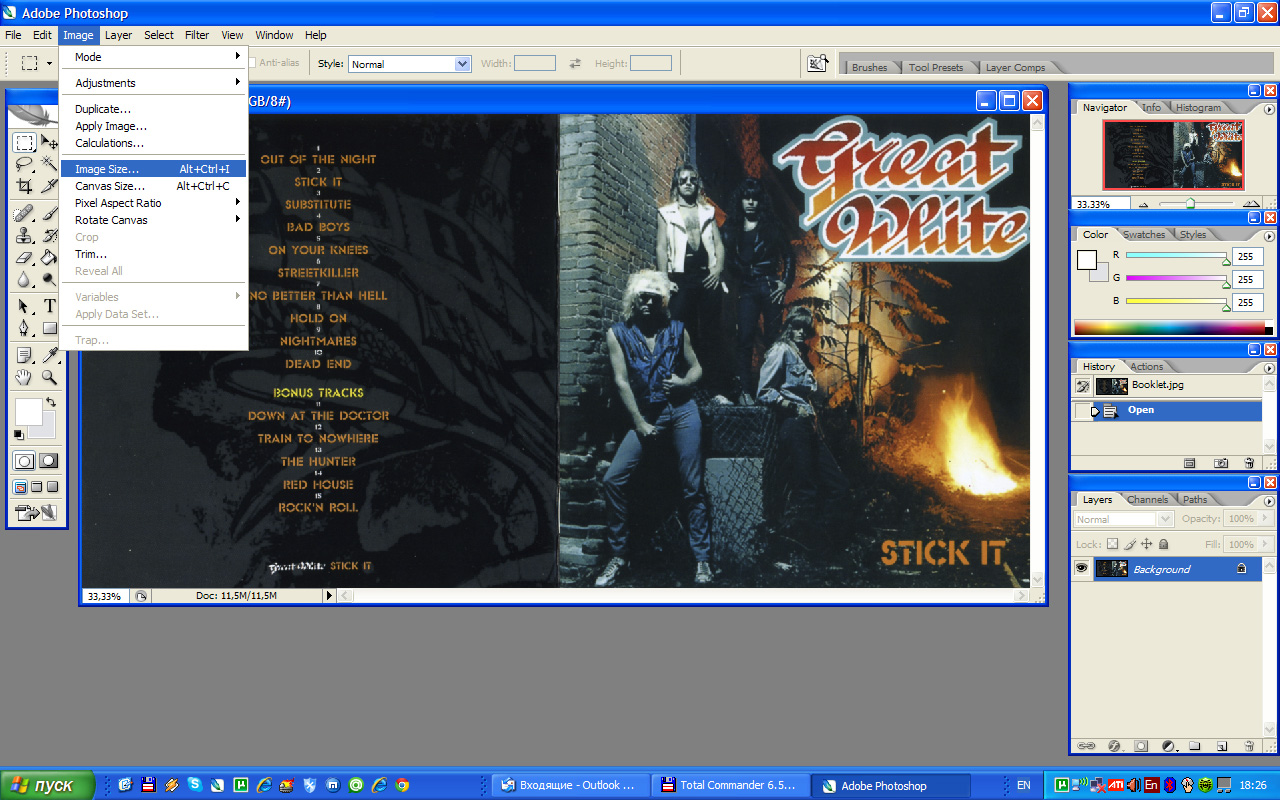The image size is (1280, 800).
Task: Click the Navigator zoom slider
Action: click(x=1190, y=203)
